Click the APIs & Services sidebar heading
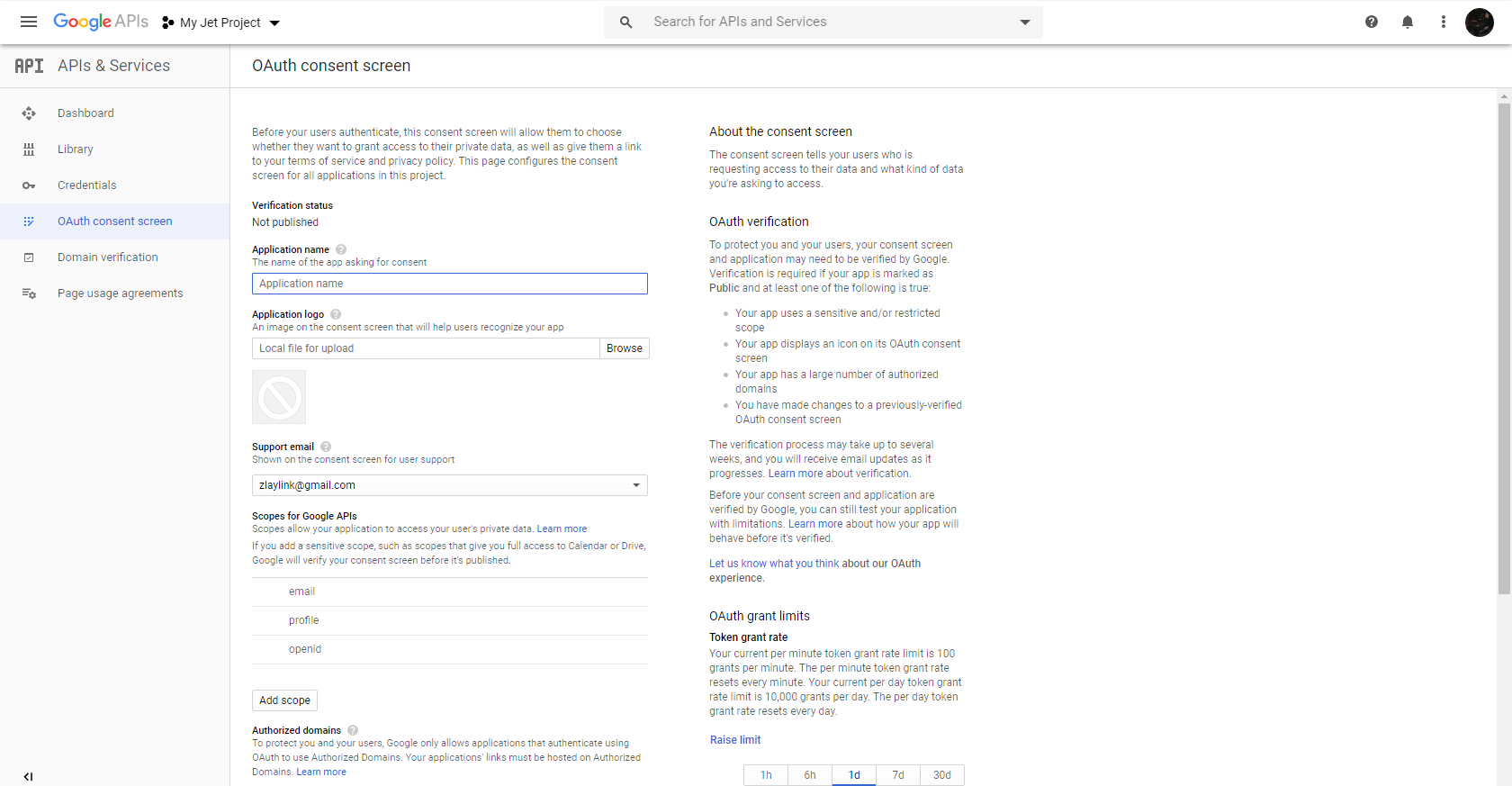1512x786 pixels. [x=113, y=66]
